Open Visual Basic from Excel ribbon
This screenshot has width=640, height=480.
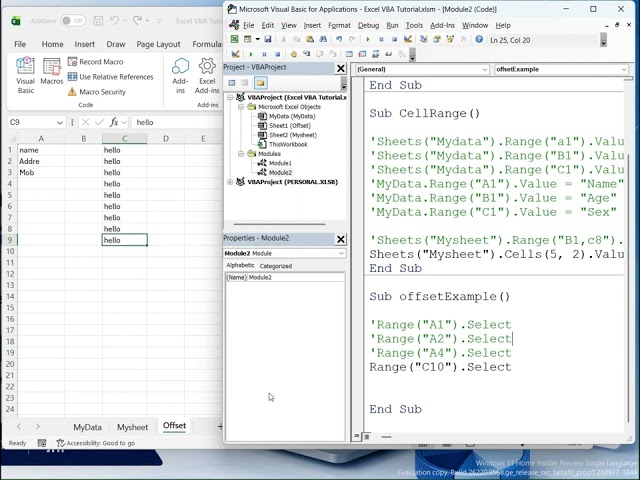click(25, 76)
